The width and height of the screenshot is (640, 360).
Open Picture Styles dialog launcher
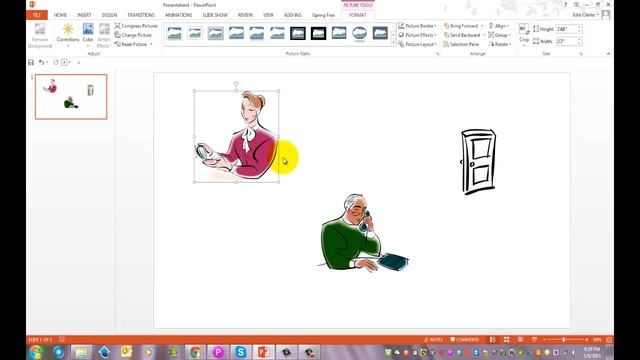(x=437, y=54)
